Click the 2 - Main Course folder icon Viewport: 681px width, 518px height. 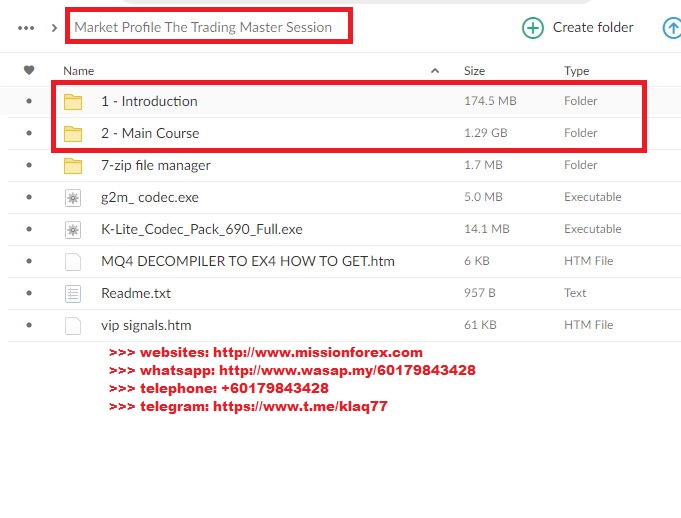(73, 134)
